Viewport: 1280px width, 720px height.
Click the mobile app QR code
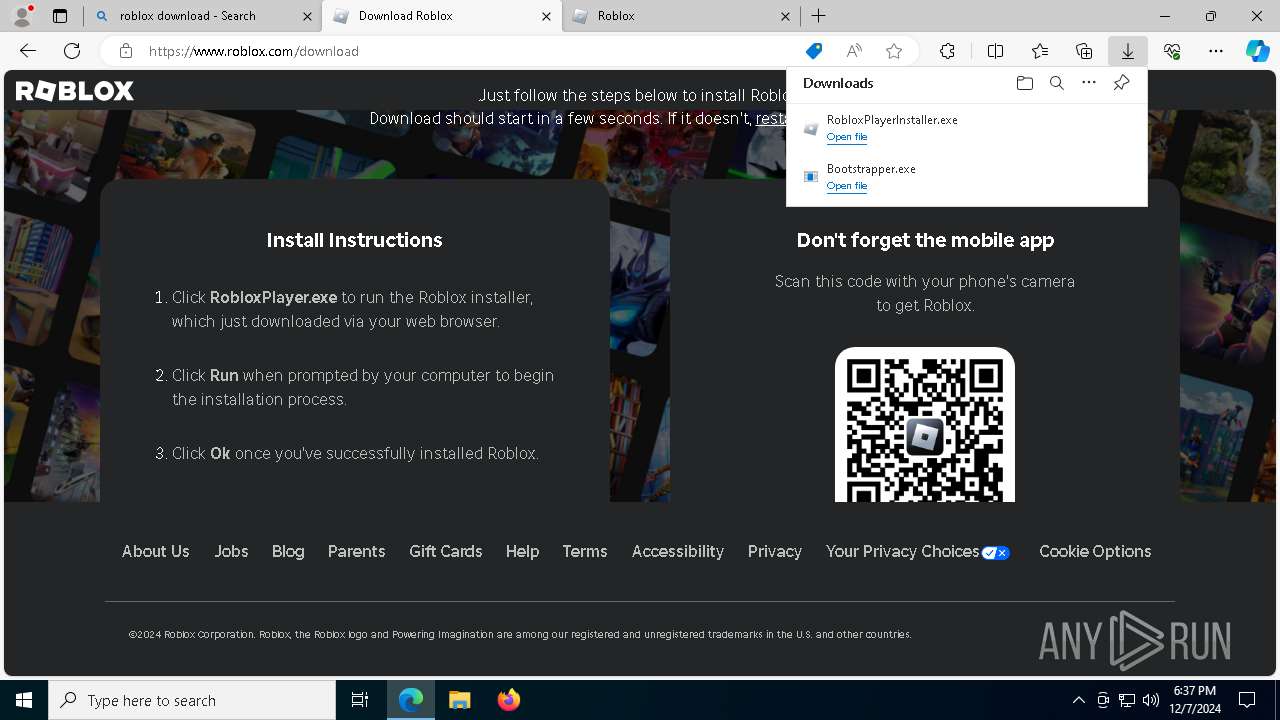tap(925, 426)
